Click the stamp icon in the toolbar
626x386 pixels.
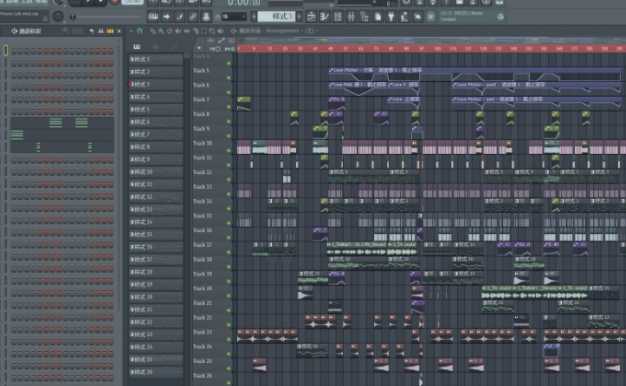[x=206, y=17]
